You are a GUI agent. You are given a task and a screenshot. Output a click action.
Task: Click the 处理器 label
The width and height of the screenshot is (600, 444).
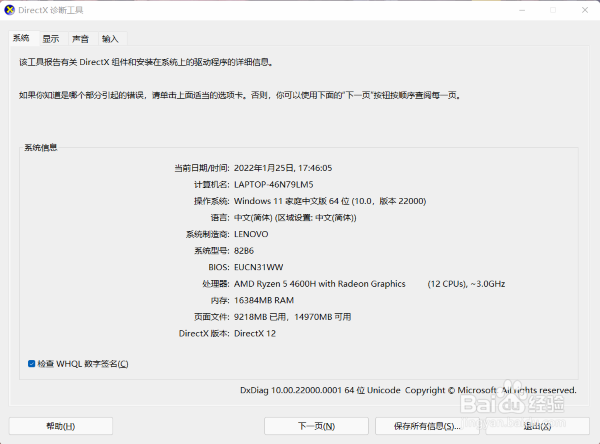pyautogui.click(x=216, y=284)
